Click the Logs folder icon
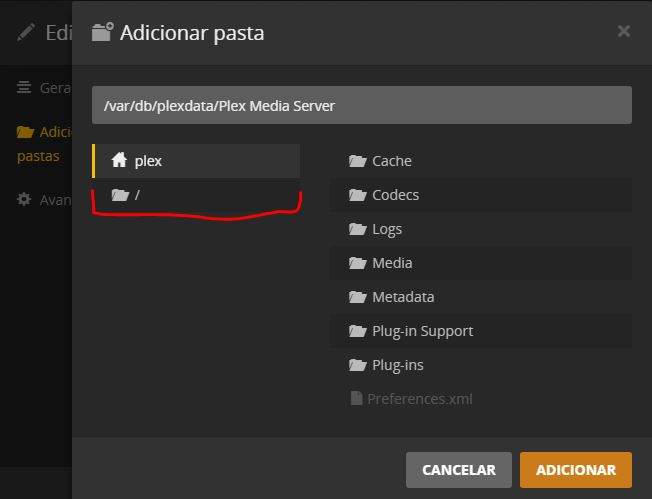This screenshot has height=499, width=652. tap(357, 229)
